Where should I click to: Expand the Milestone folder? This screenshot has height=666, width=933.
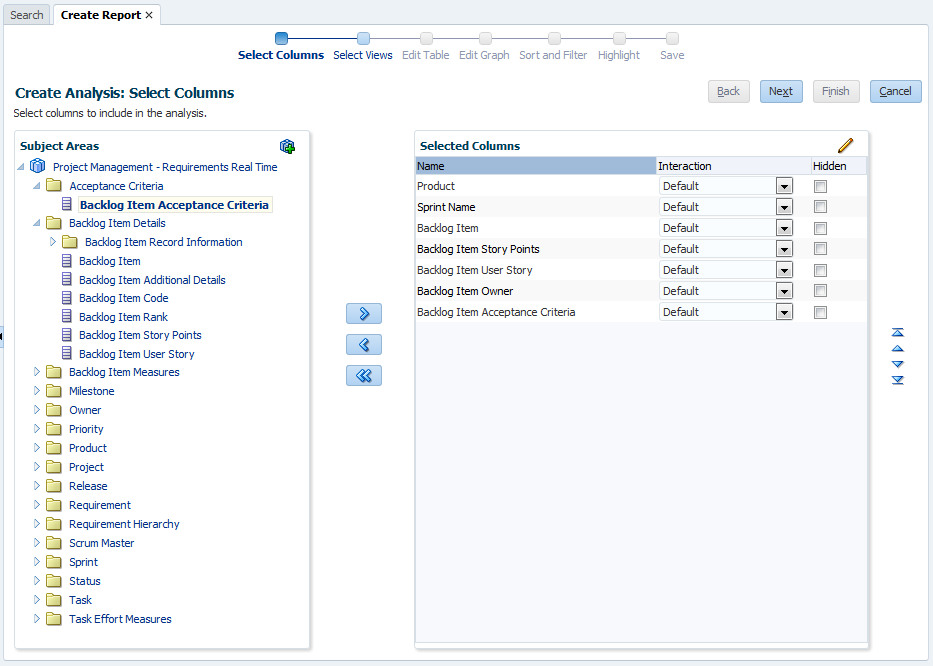(38, 391)
